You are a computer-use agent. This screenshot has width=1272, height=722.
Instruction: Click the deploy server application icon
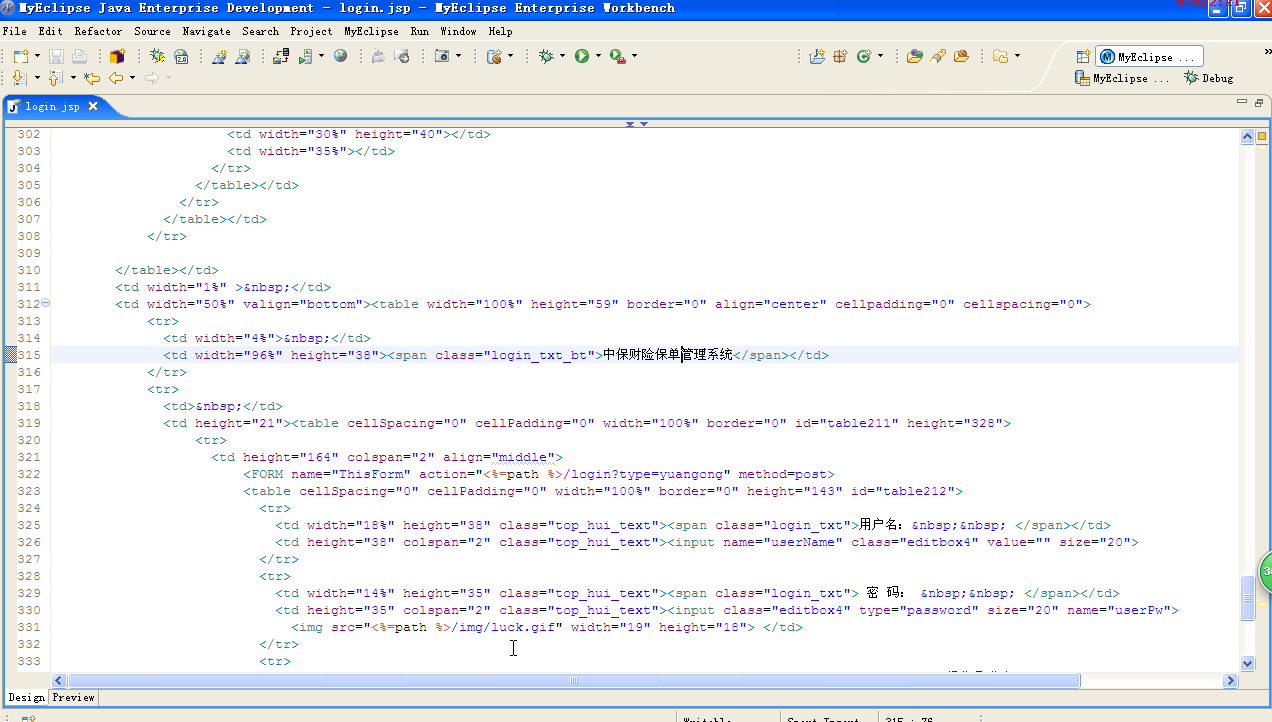282,56
